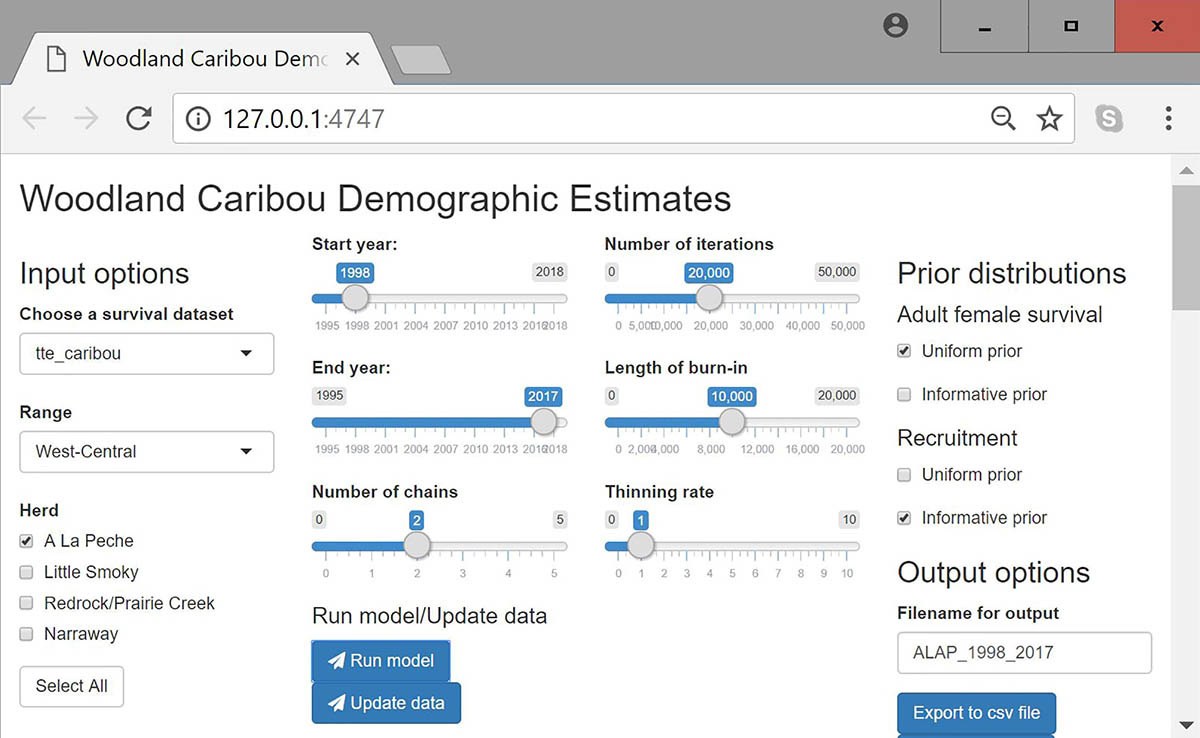Toggle Uniform prior under Recruitment
This screenshot has height=738, width=1200.
[x=904, y=474]
